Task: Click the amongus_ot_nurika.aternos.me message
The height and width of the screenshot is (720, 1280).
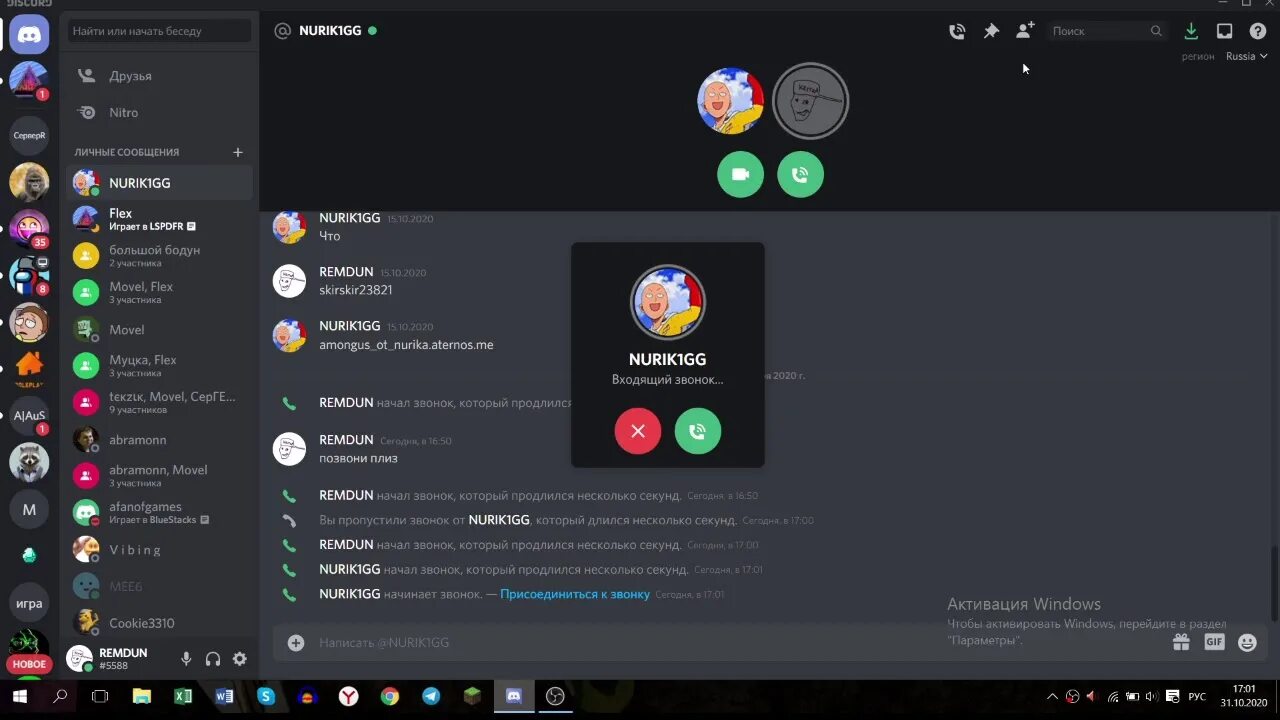Action: [406, 345]
